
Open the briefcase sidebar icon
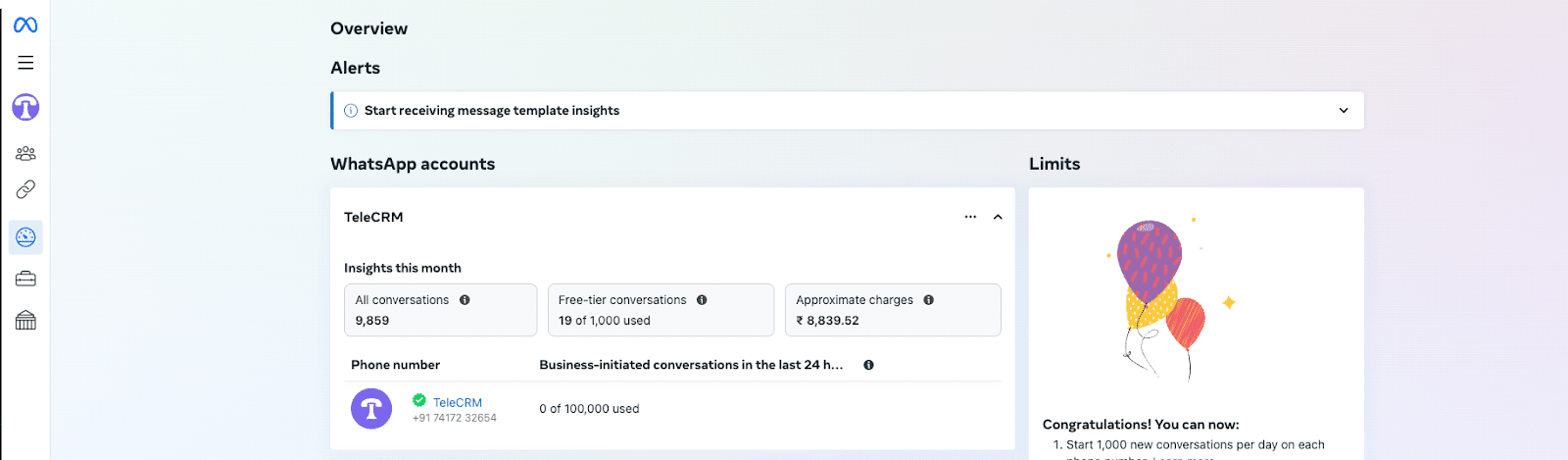tap(25, 280)
